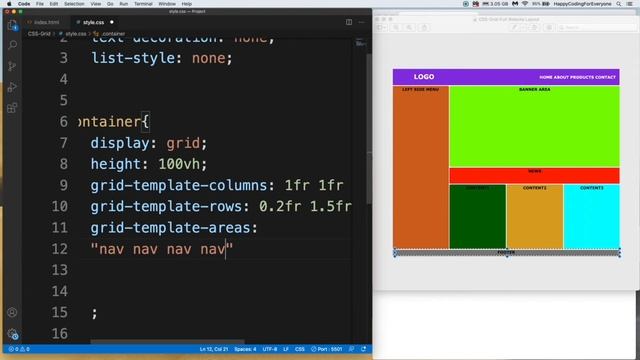Click the Wi-Fi icon in menu bar
Image resolution: width=640 pixels, height=360 pixels.
(x=525, y=4)
